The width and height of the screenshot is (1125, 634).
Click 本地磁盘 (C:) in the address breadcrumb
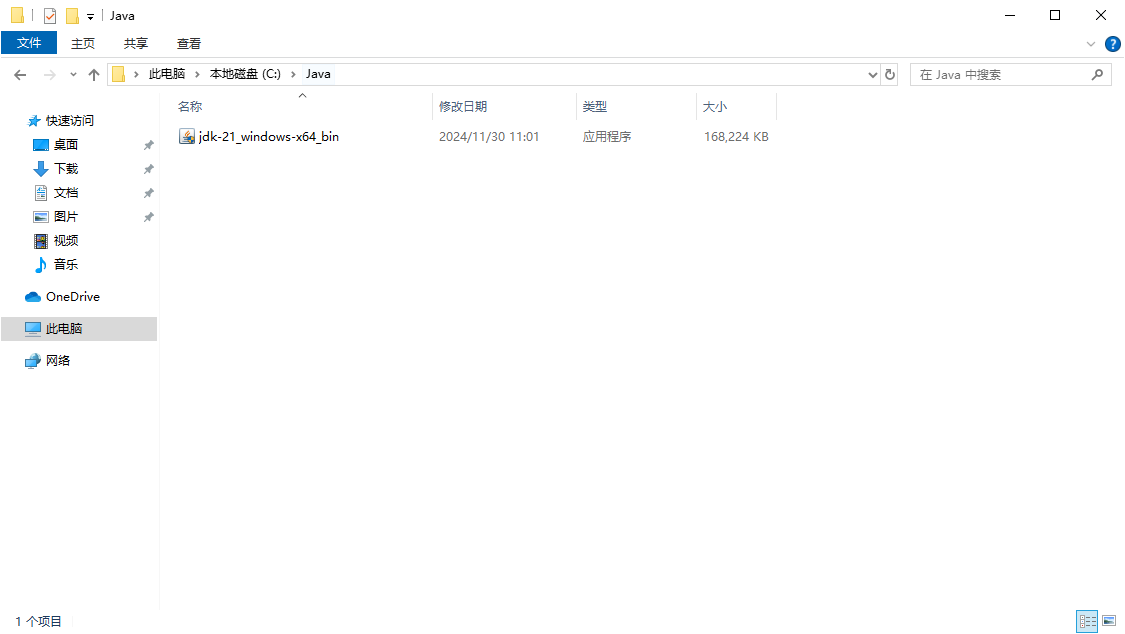tap(245, 74)
